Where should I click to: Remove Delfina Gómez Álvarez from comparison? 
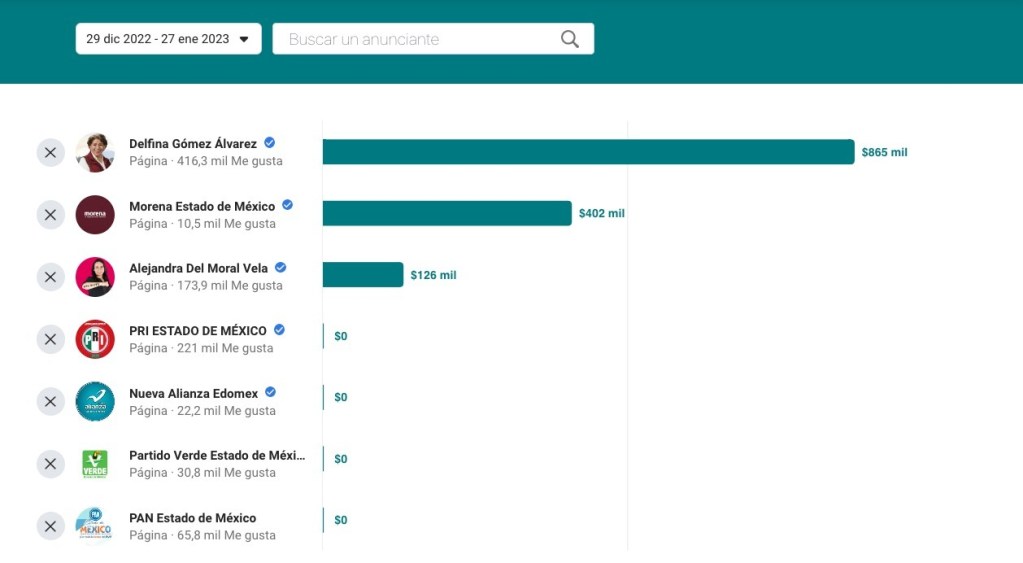pyautogui.click(x=51, y=153)
